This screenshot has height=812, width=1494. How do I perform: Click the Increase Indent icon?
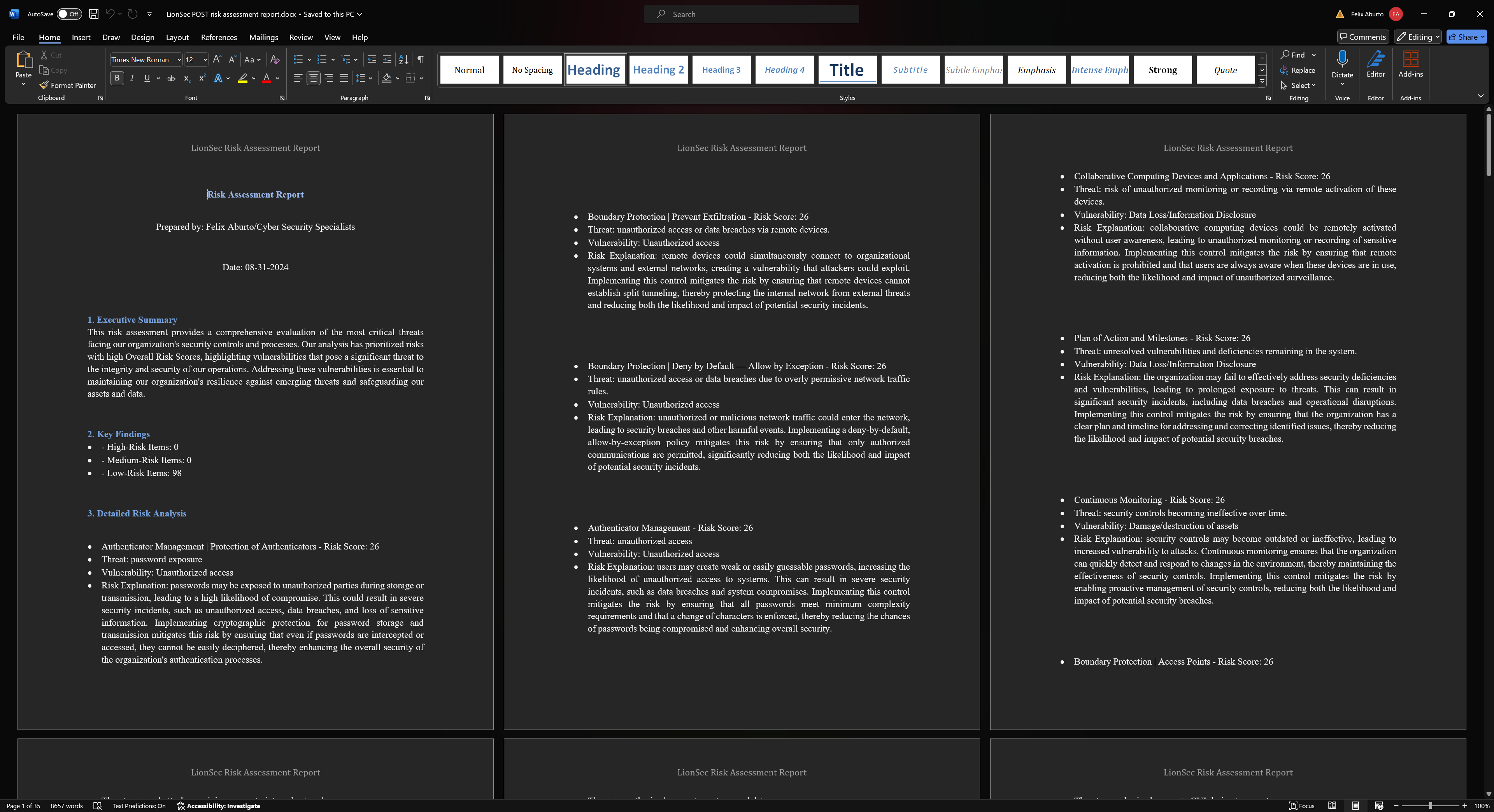(x=387, y=59)
